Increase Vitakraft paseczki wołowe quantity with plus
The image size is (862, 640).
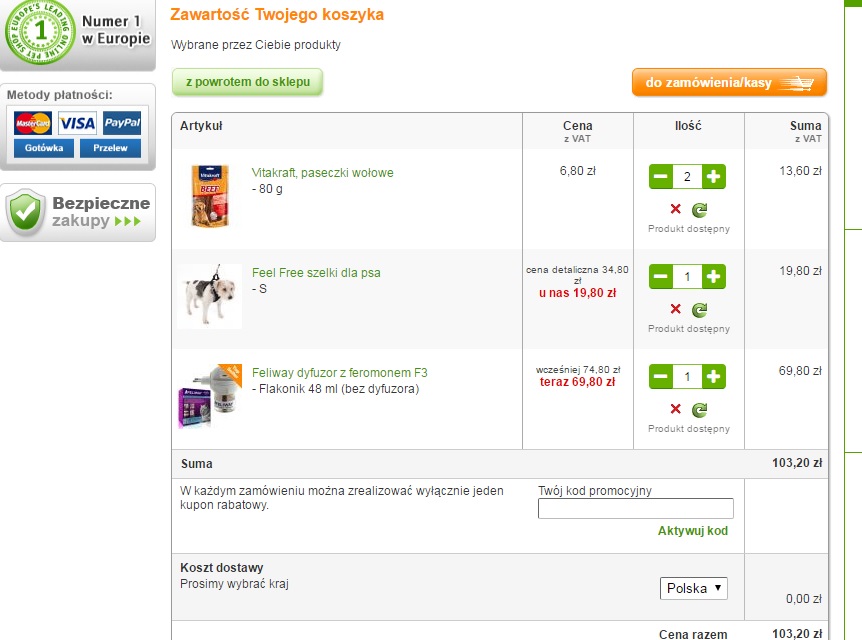pyautogui.click(x=713, y=177)
